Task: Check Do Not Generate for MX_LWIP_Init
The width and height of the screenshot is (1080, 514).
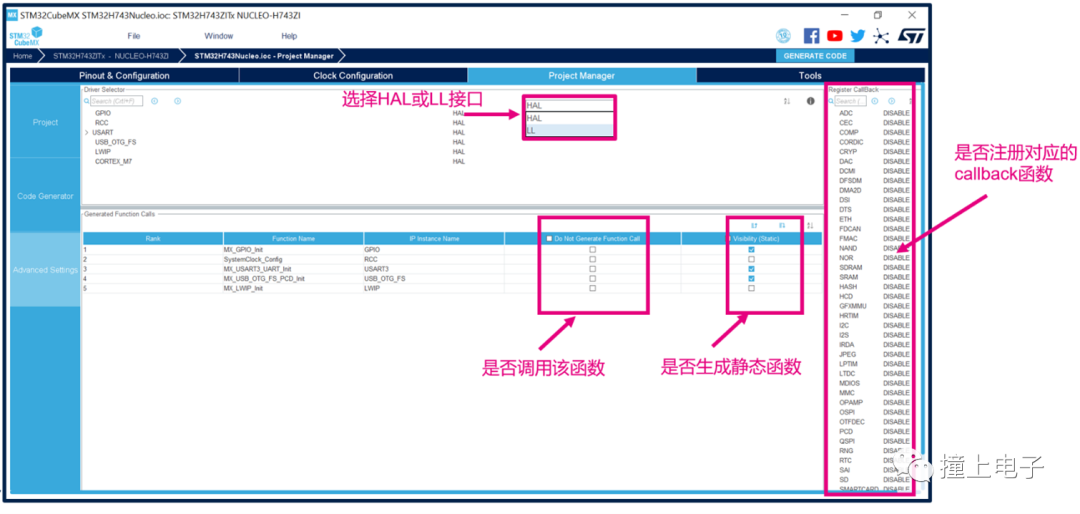Action: pyautogui.click(x=592, y=288)
